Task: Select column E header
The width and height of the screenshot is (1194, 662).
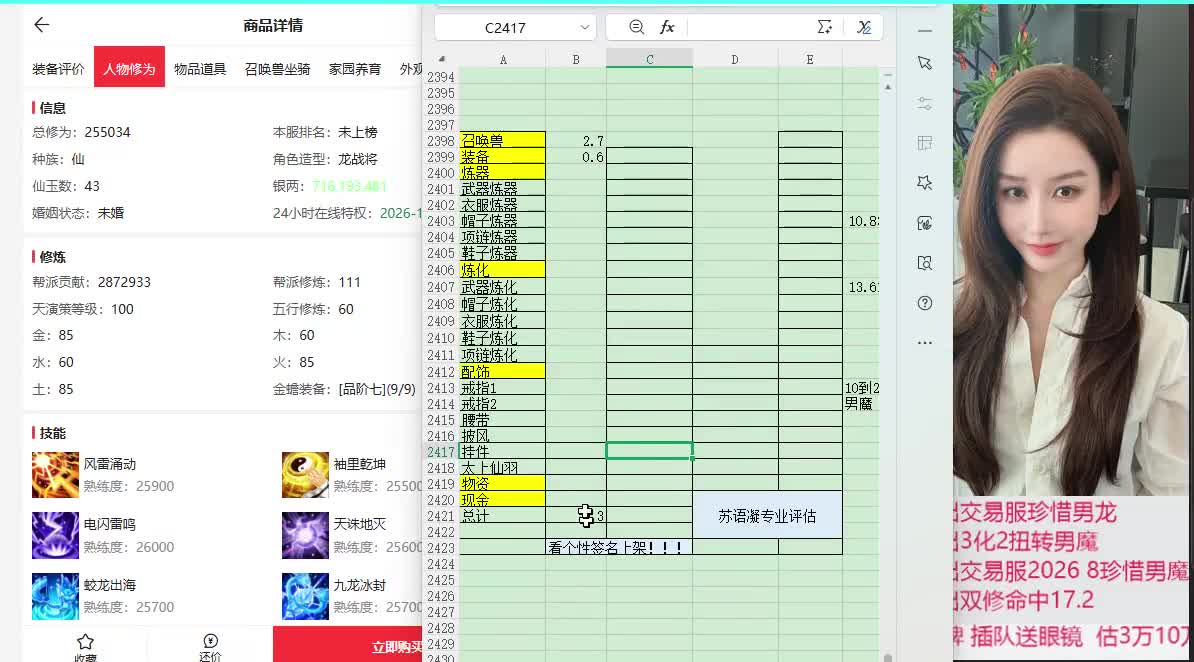Action: [x=810, y=59]
